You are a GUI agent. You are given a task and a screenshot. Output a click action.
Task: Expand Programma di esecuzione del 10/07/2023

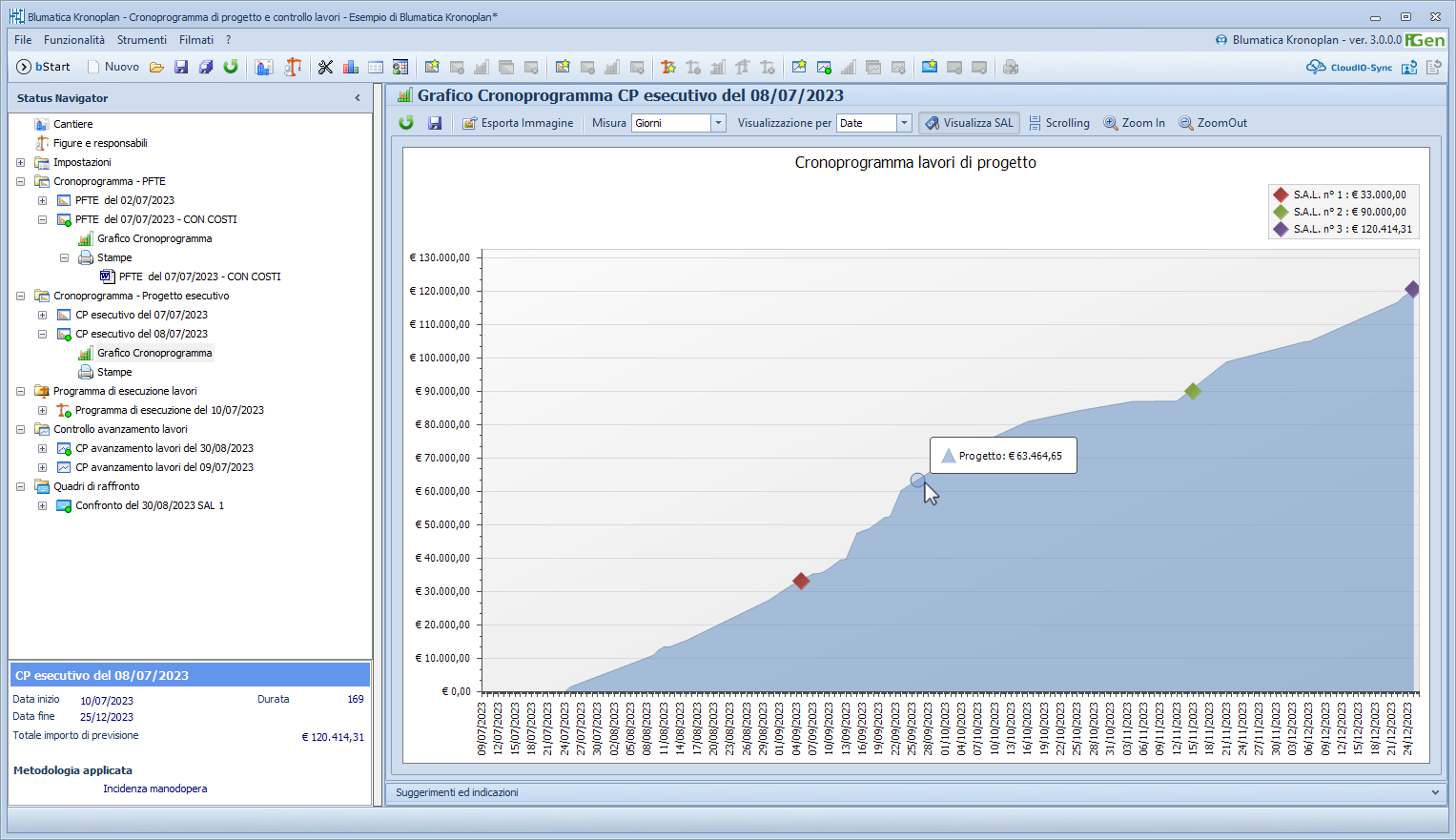42,410
